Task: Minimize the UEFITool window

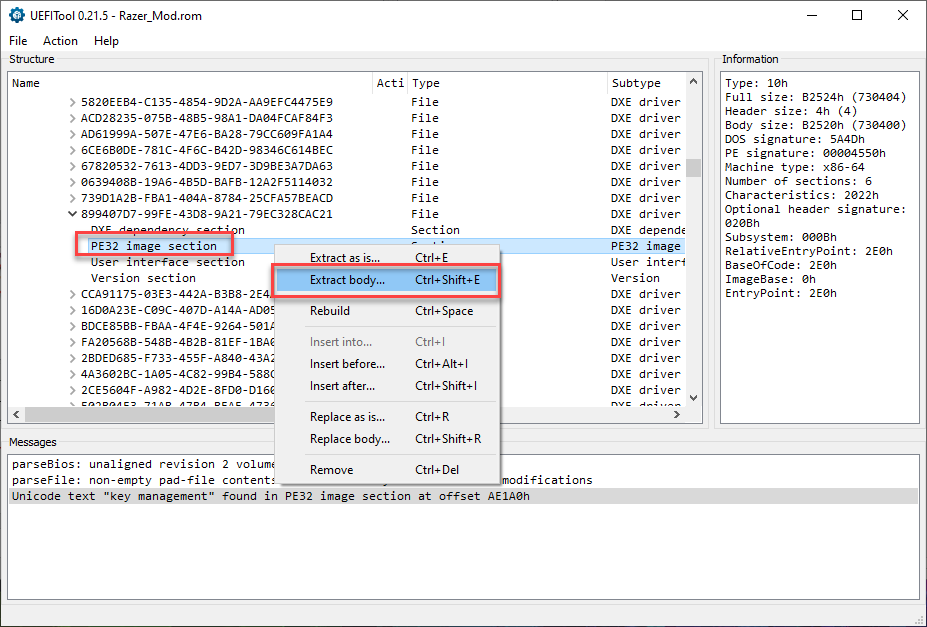Action: [812, 15]
